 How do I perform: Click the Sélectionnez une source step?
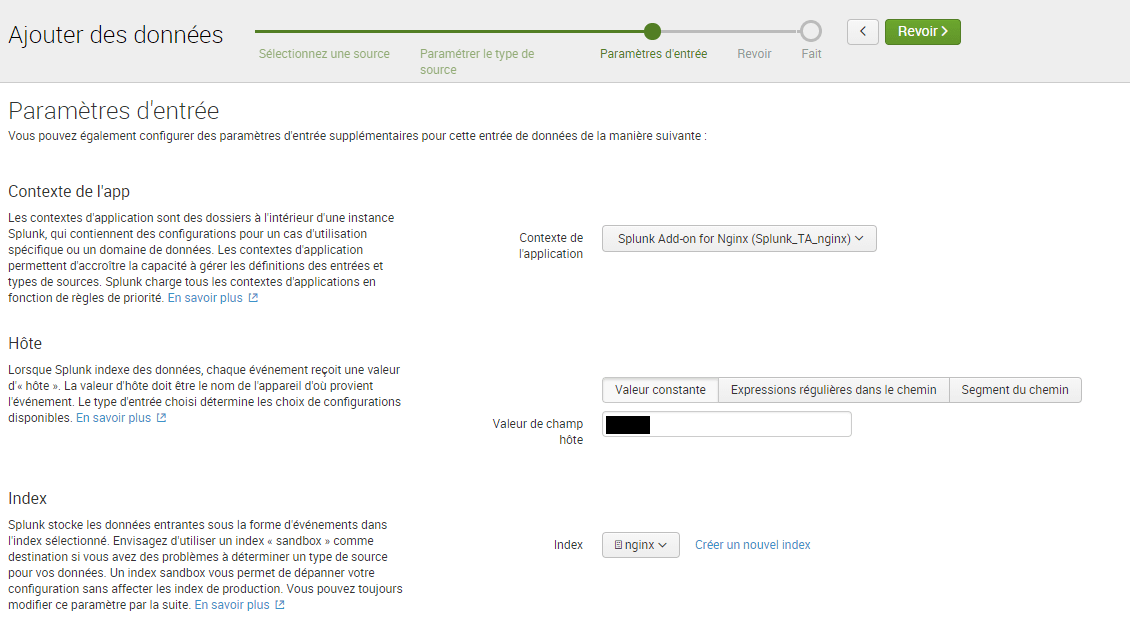click(324, 54)
